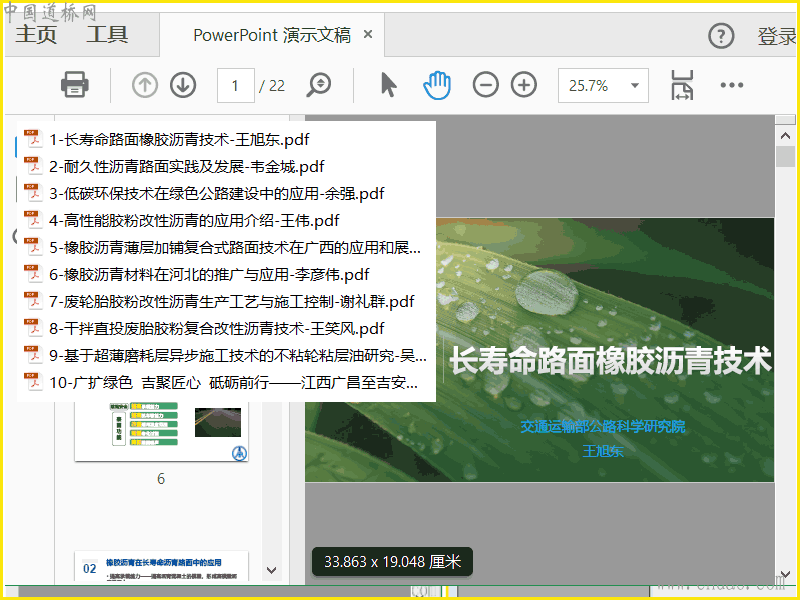Click PDF icon beside 4-高性能胶粉改性沥青

[33, 220]
